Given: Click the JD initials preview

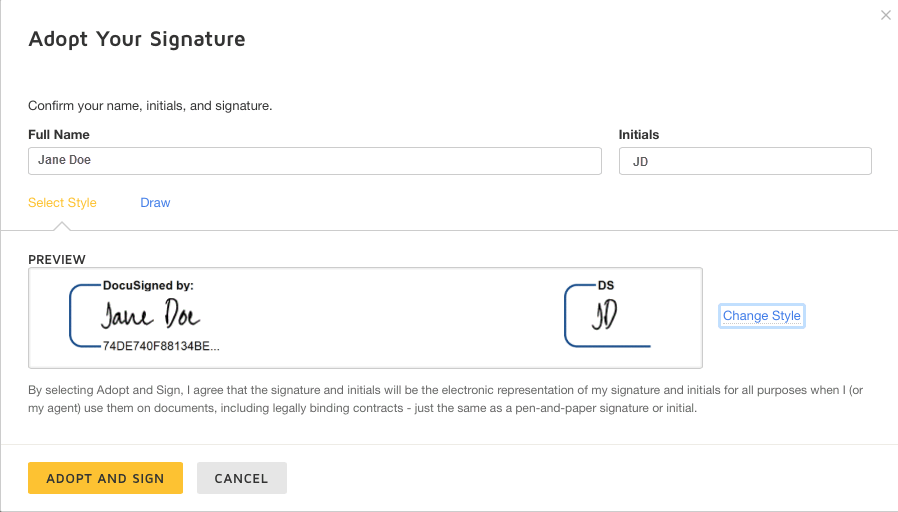Looking at the screenshot, I should pyautogui.click(x=604, y=316).
